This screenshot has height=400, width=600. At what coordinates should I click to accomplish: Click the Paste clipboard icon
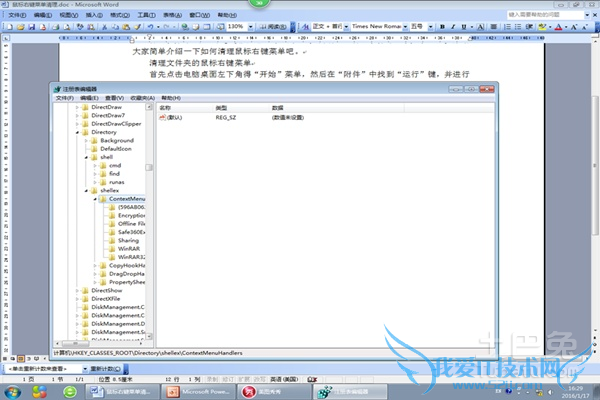(x=126, y=27)
